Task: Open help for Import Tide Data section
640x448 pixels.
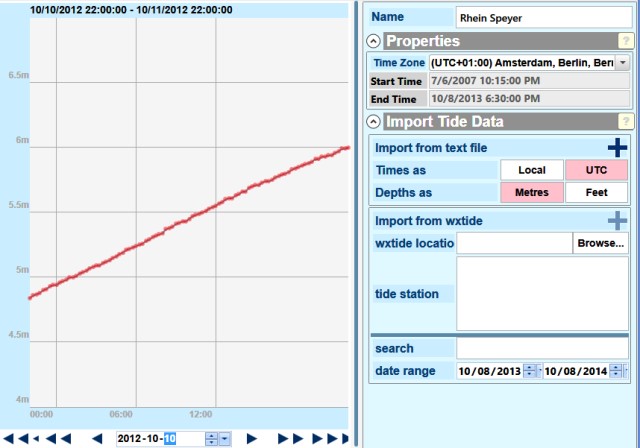Action: point(624,122)
